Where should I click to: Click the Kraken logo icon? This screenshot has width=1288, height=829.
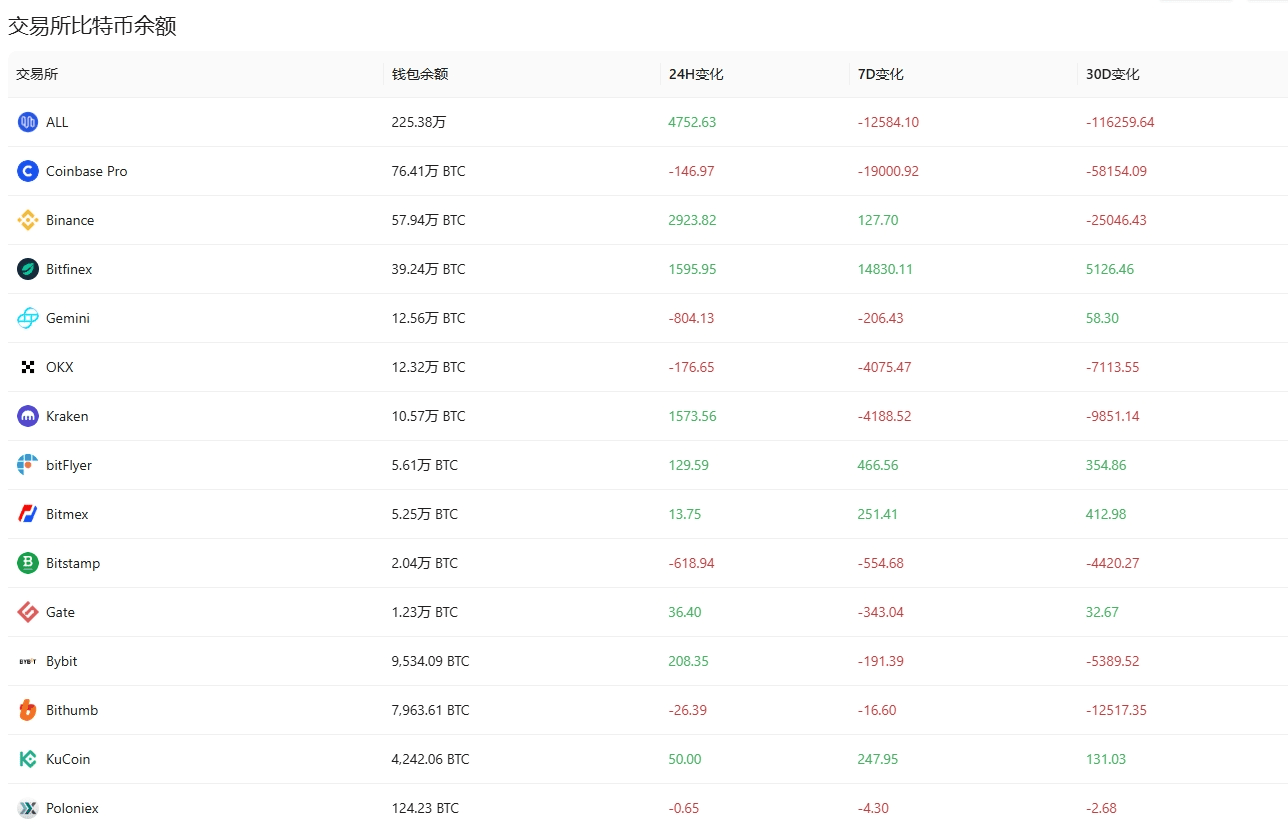[x=28, y=416]
